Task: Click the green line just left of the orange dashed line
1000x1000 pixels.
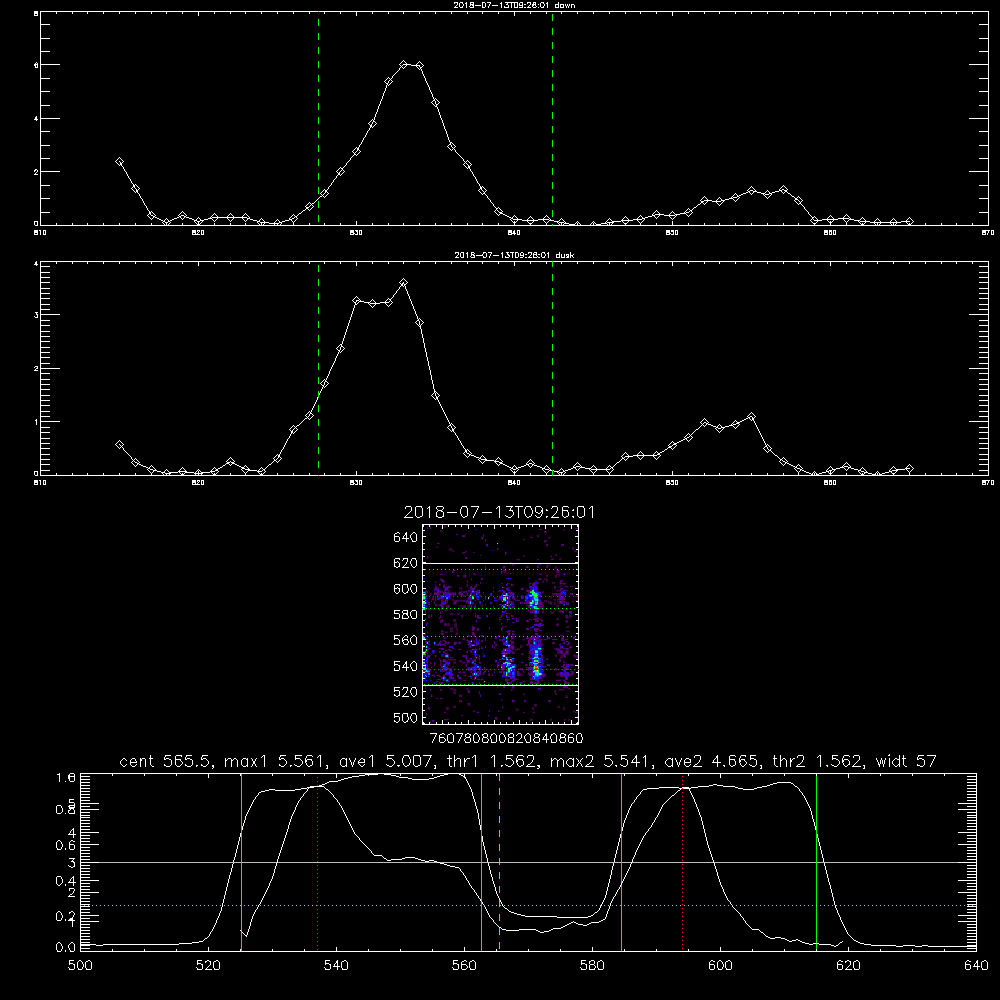Action: click(x=482, y=862)
